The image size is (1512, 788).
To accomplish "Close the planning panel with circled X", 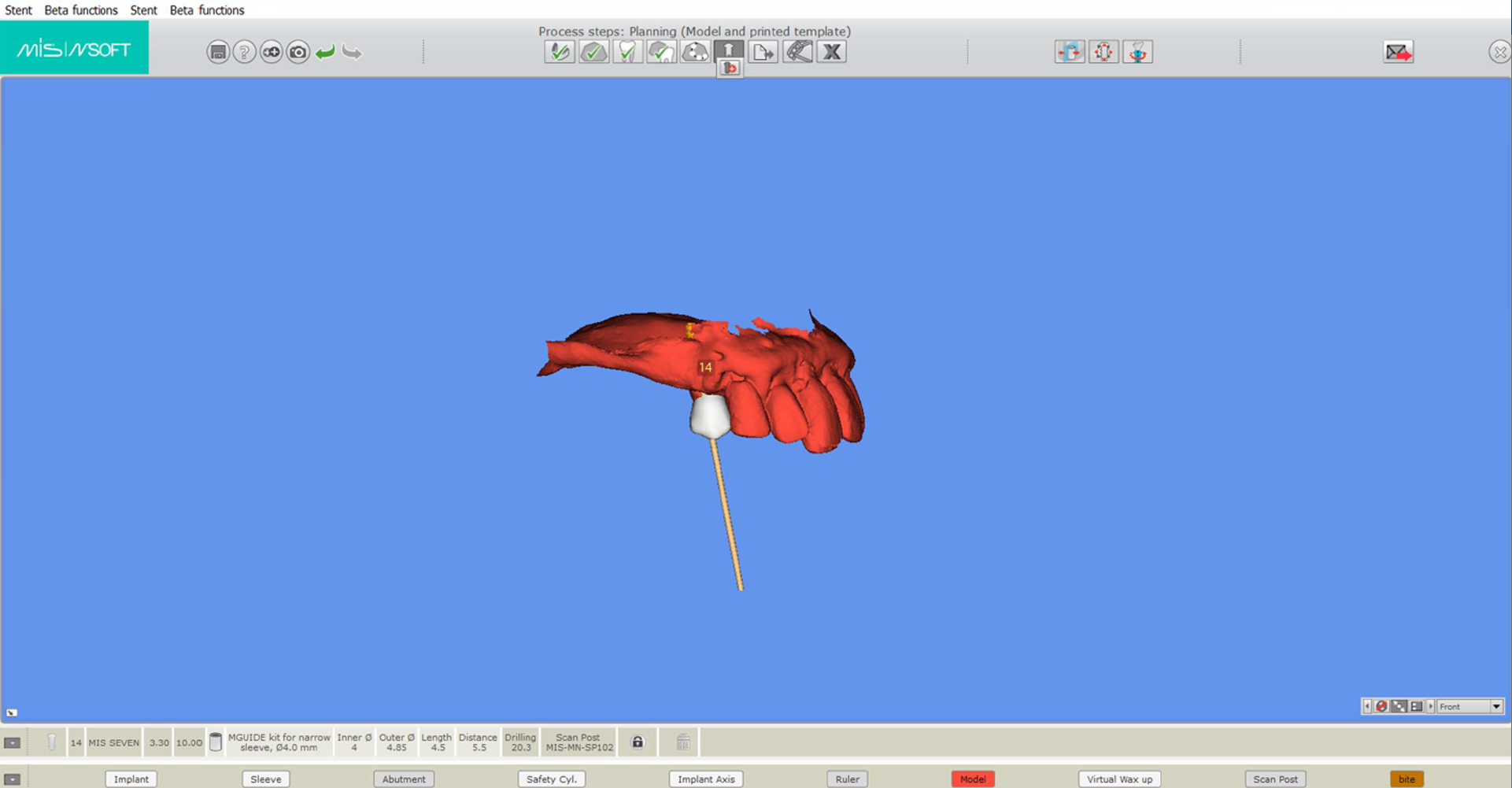I will pos(1500,53).
